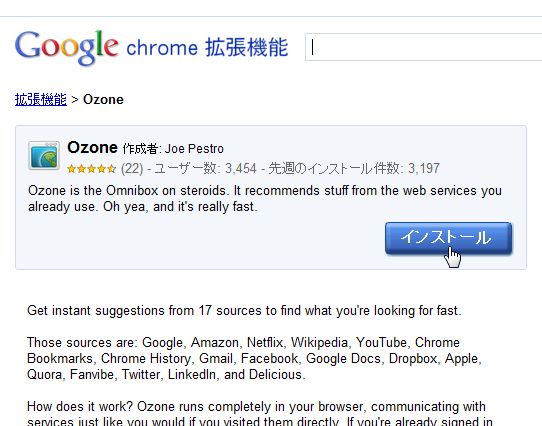Focus the extensions search box
Image resolution: width=542 pixels, height=426 pixels.
(423, 47)
